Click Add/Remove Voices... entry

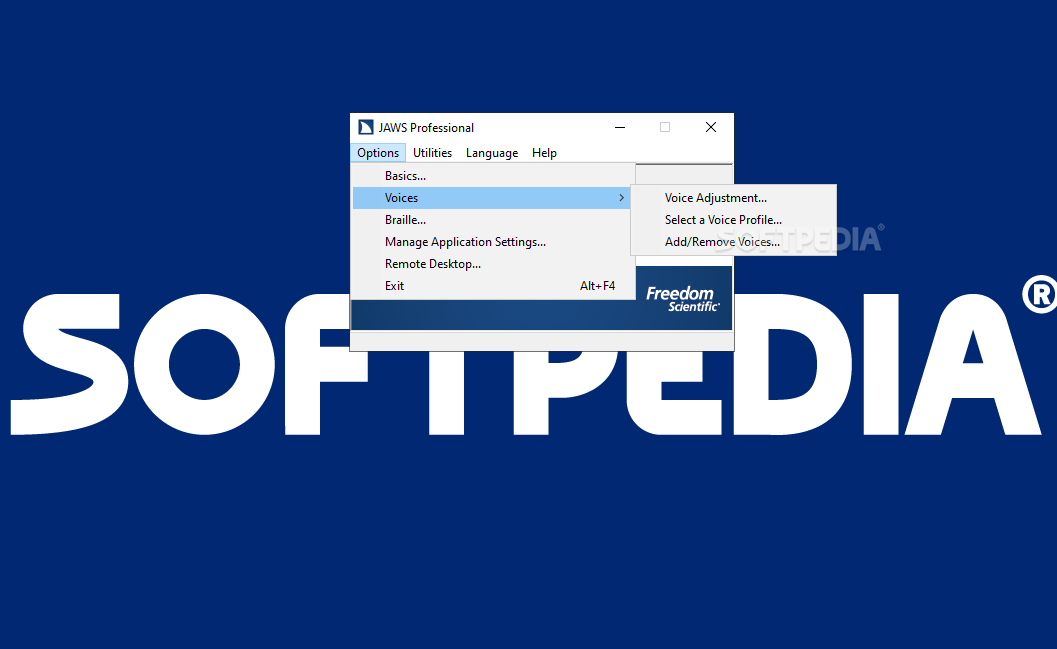coord(733,242)
